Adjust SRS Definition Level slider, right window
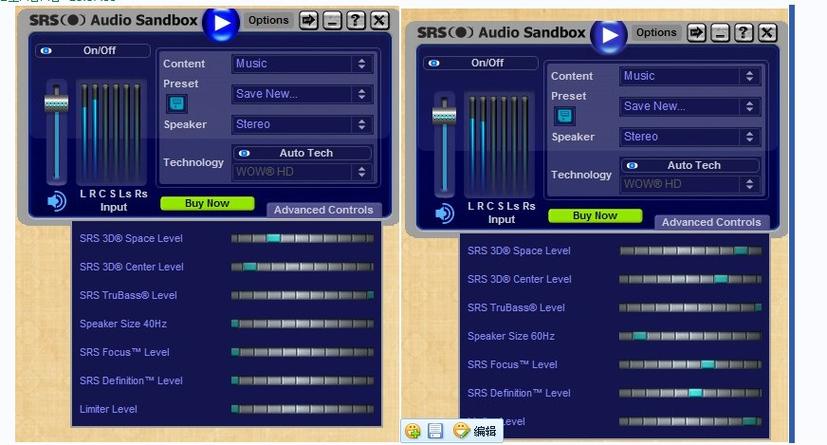 690,393
